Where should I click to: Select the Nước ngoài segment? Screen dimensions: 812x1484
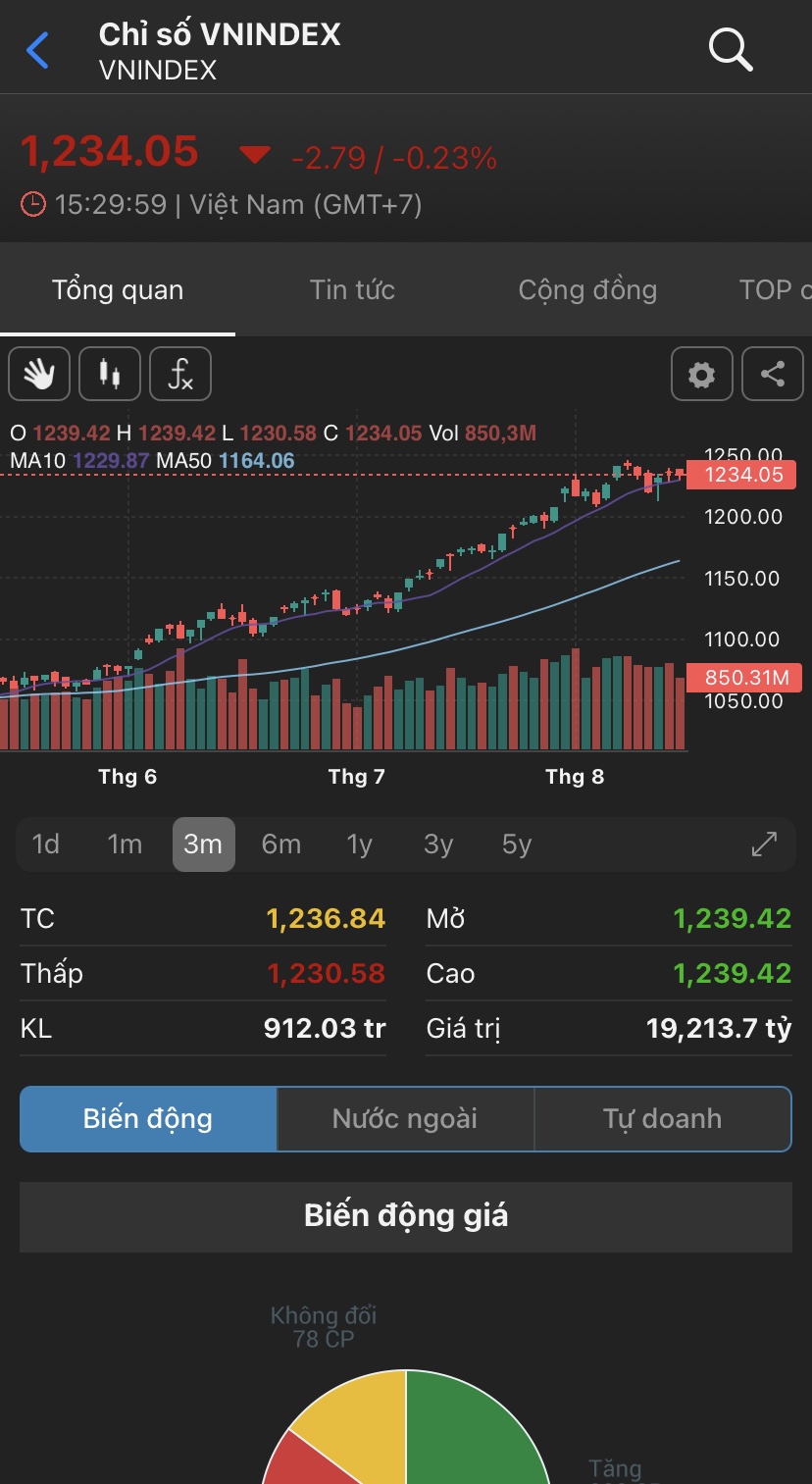click(x=405, y=1118)
